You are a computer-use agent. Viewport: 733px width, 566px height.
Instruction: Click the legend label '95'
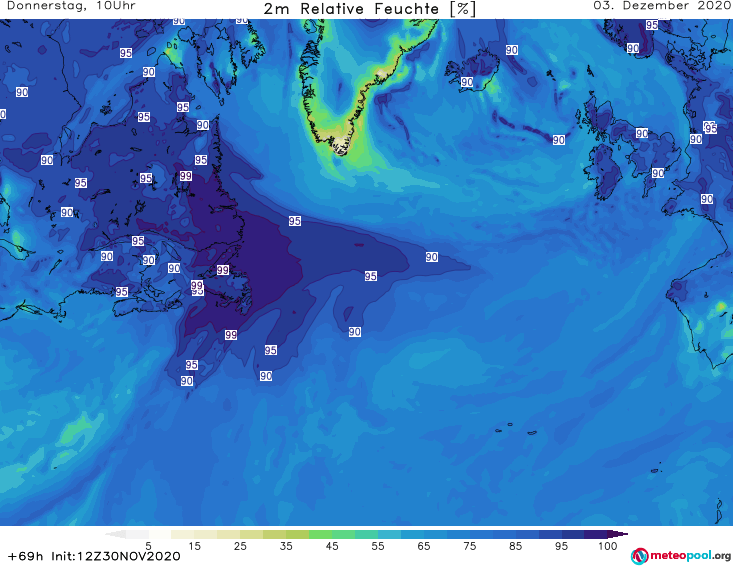point(561,545)
